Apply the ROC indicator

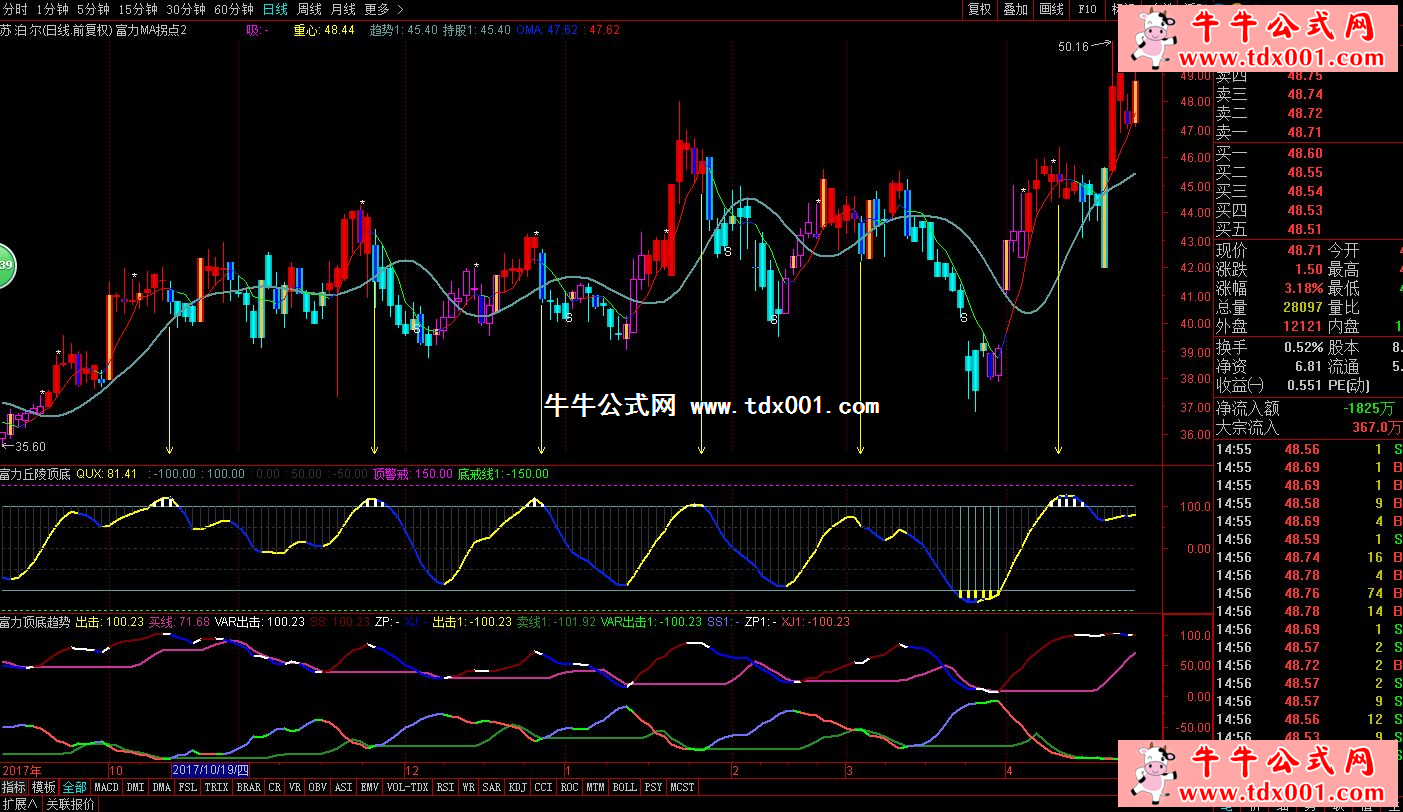570,787
